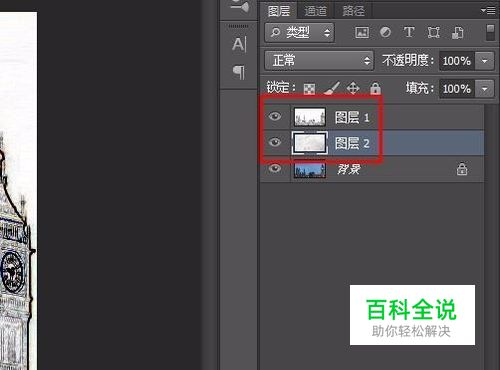Lock image pixels with brush icon
Screen dimensions: 500x370
331,88
